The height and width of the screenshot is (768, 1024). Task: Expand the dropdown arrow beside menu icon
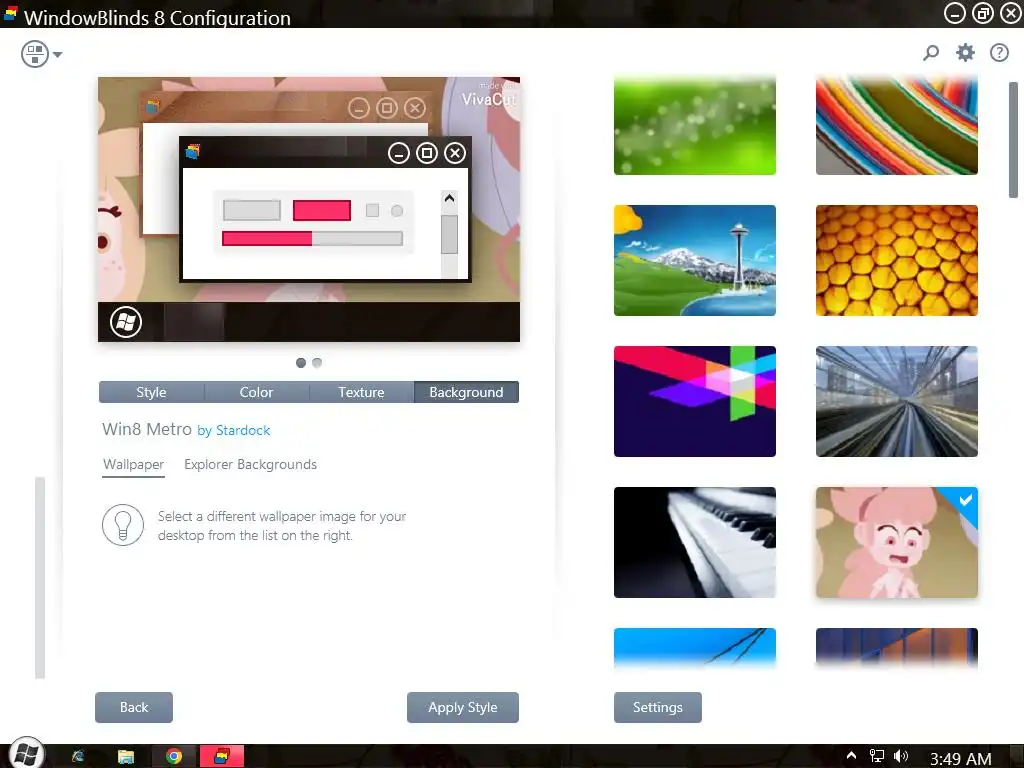[57, 54]
